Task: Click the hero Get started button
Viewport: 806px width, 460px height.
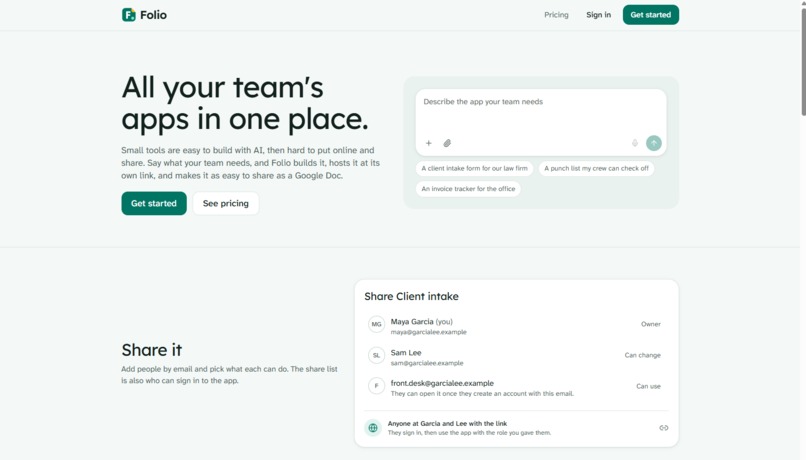Action: coord(154,204)
